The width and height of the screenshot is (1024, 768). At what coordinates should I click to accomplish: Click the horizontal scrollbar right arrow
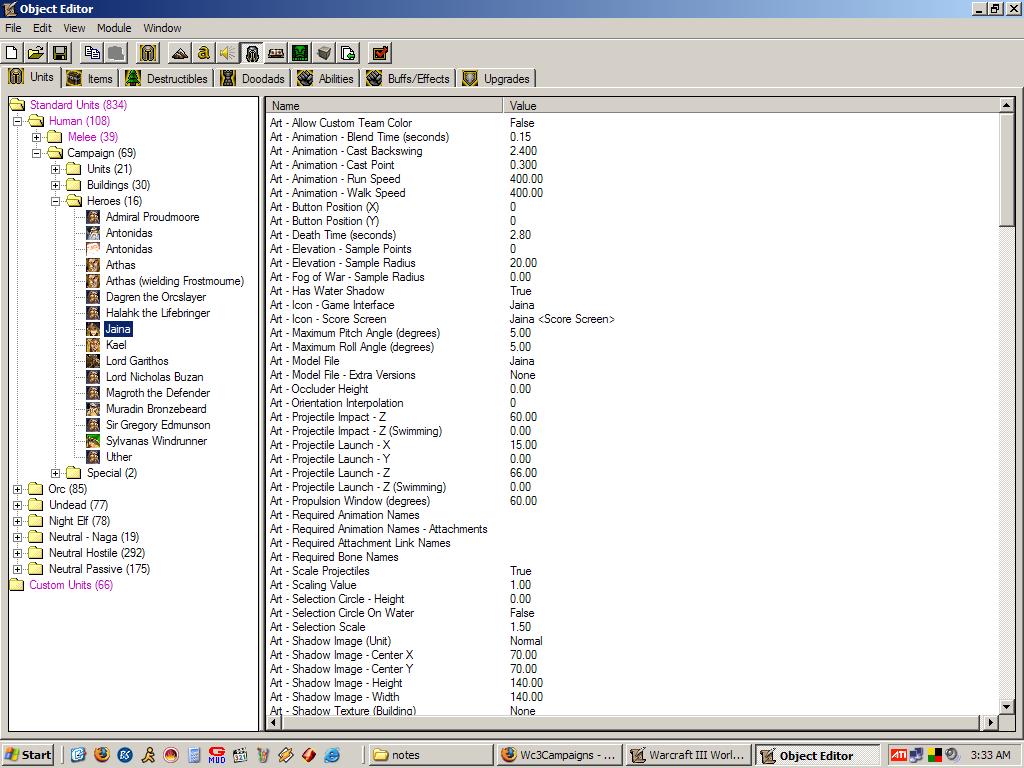point(991,722)
